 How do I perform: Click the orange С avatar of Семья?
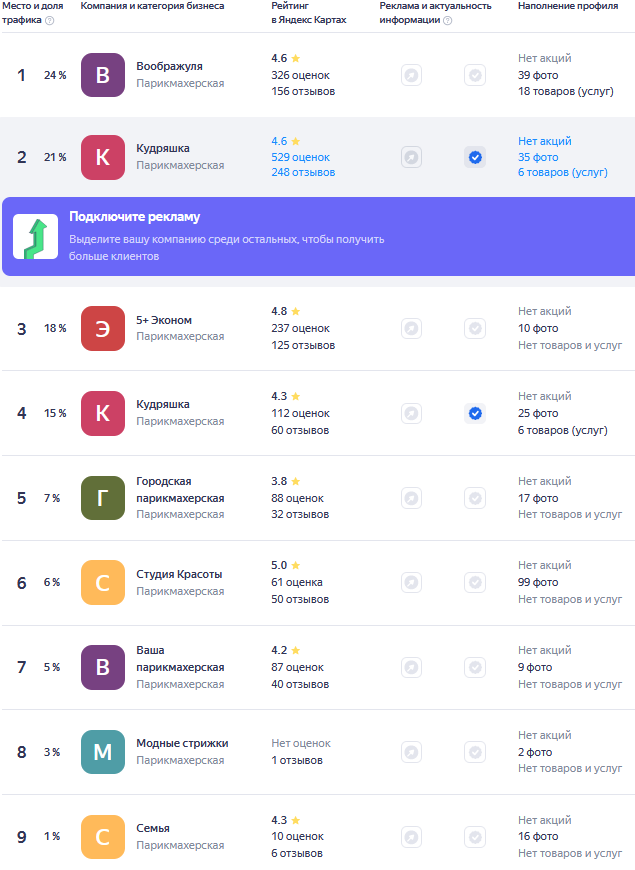coord(103,837)
